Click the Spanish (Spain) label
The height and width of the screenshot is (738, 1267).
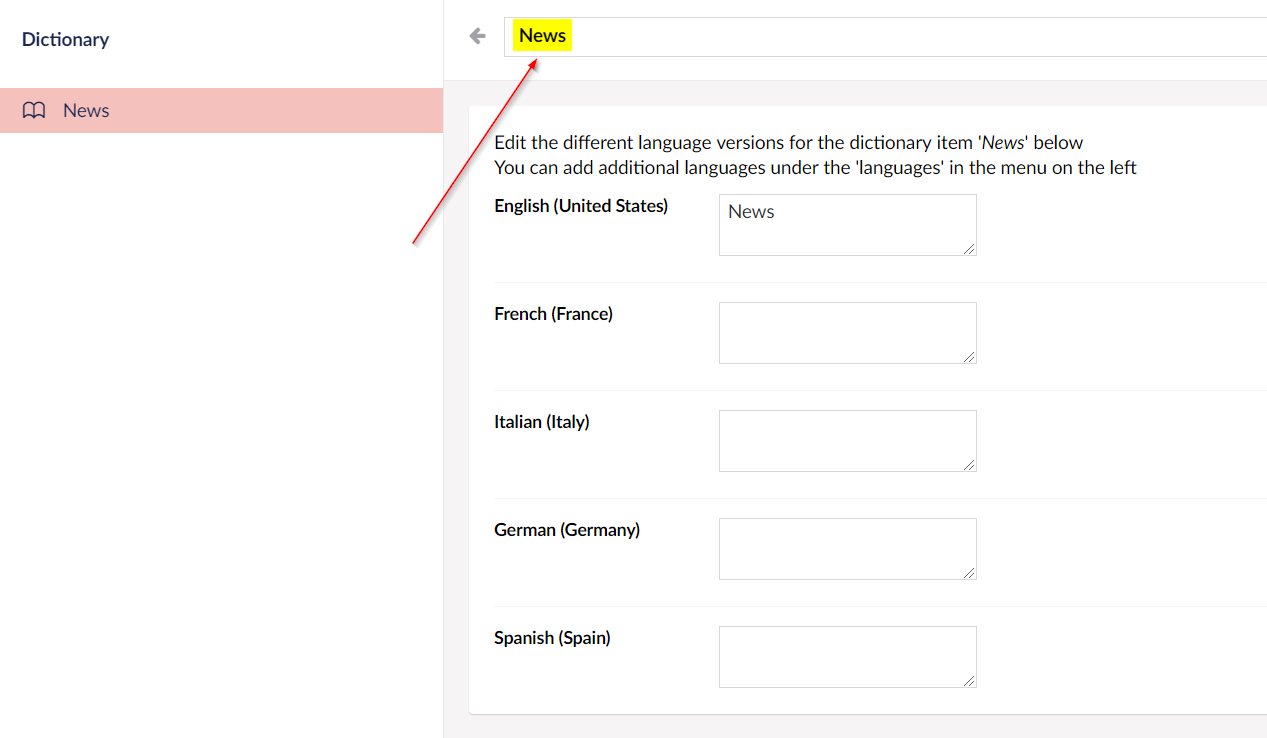tap(552, 638)
